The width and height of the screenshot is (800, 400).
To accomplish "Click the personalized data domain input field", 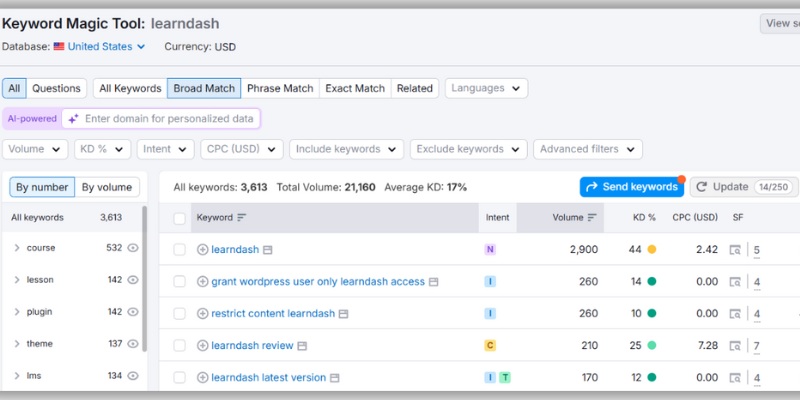I will (x=168, y=118).
